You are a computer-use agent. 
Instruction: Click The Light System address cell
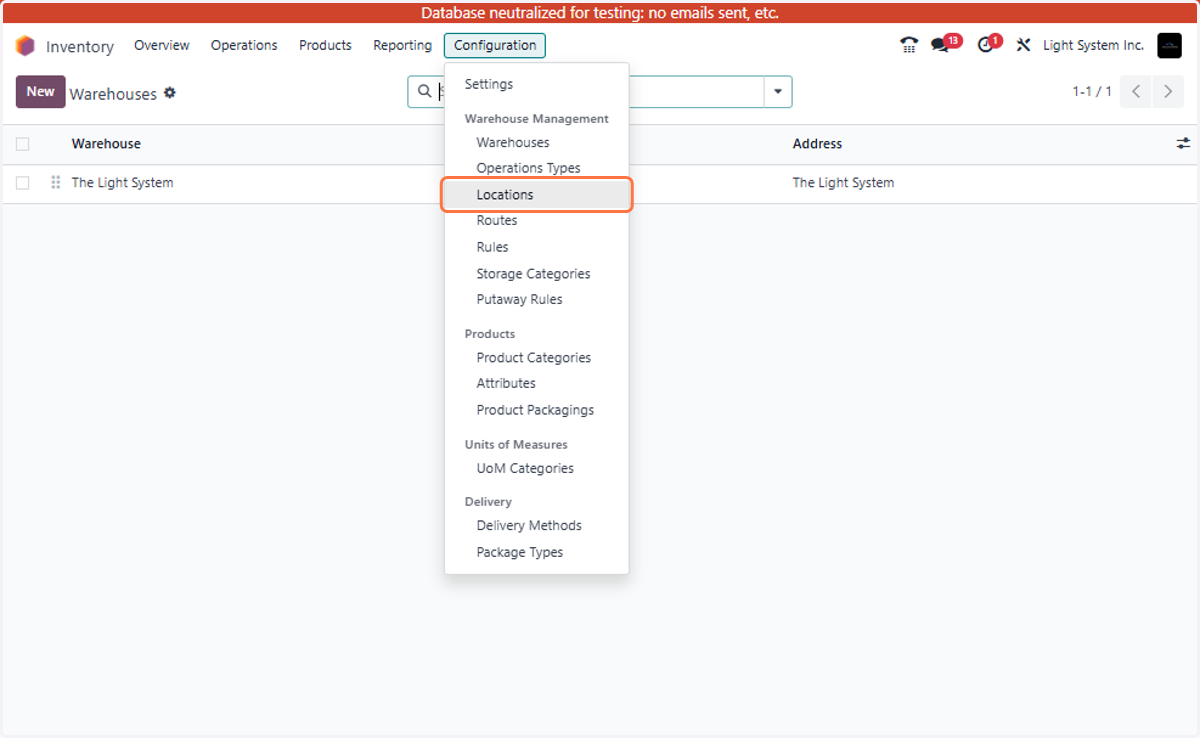point(843,183)
